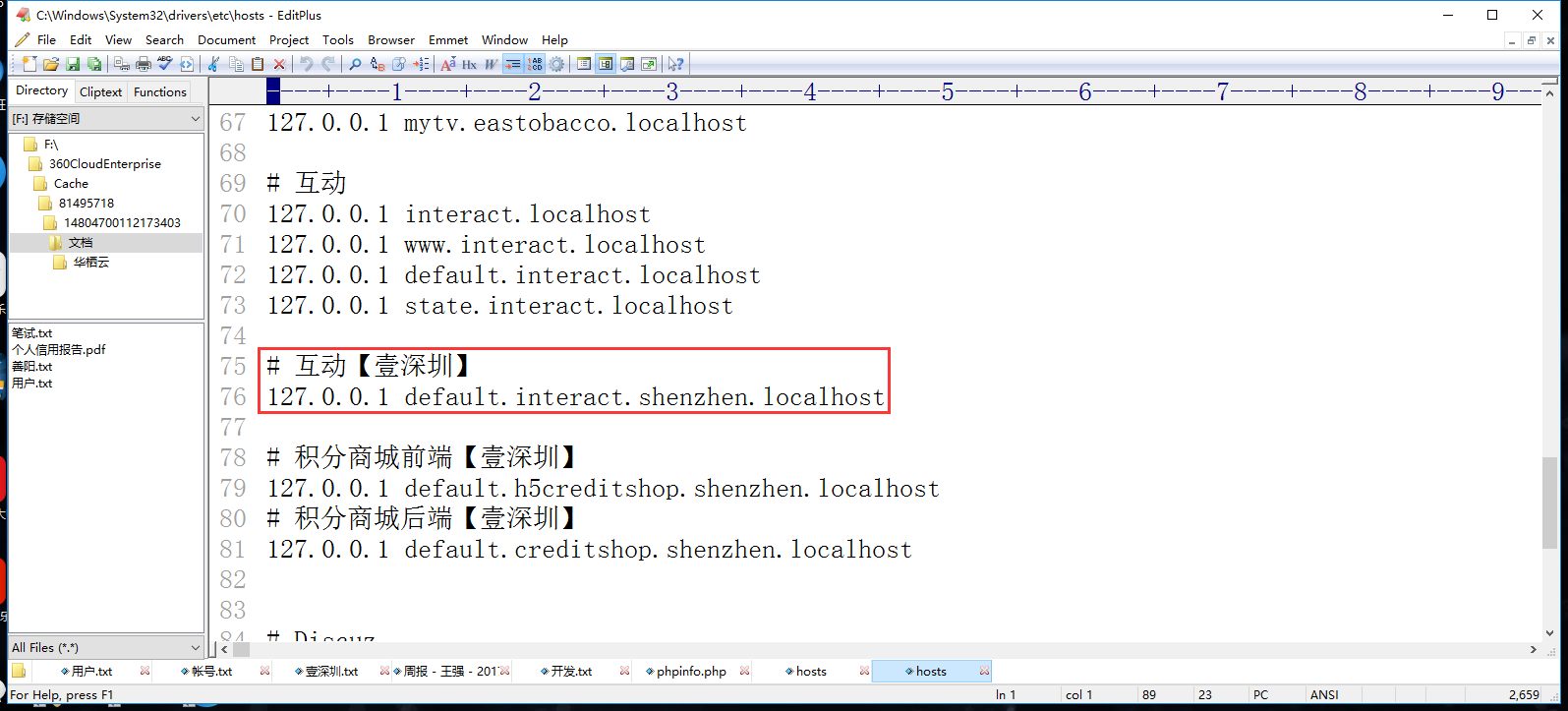Click the context help pointer icon
The width and height of the screenshot is (1568, 711).
click(675, 64)
